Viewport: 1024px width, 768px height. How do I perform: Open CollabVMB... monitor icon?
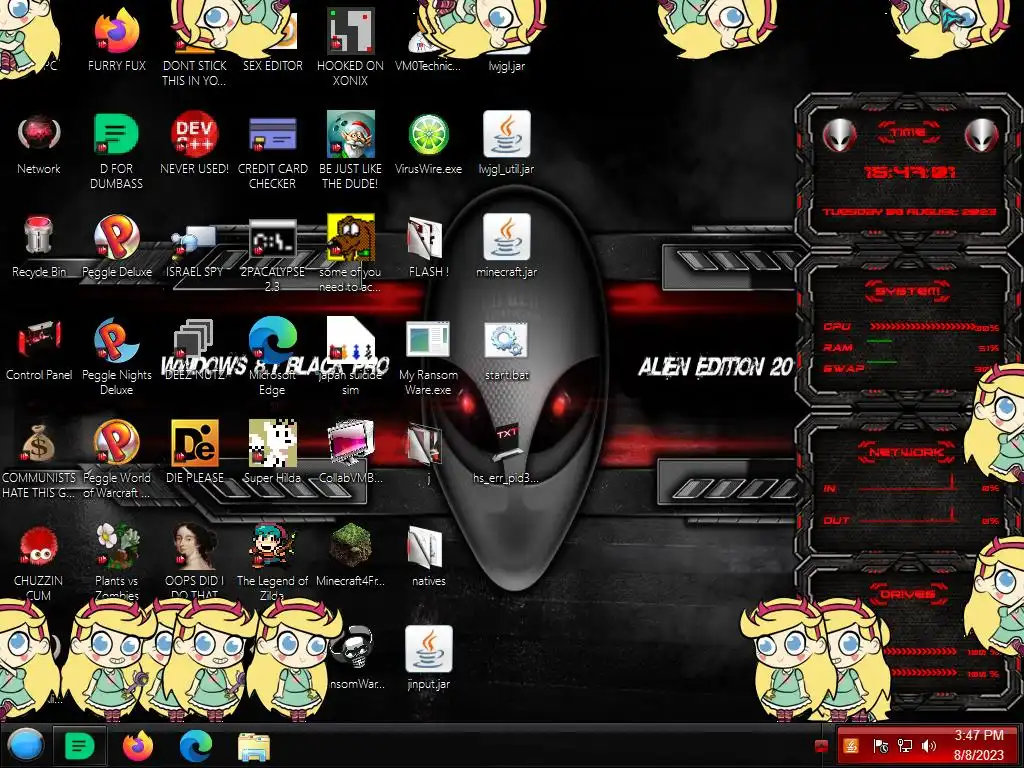click(351, 443)
